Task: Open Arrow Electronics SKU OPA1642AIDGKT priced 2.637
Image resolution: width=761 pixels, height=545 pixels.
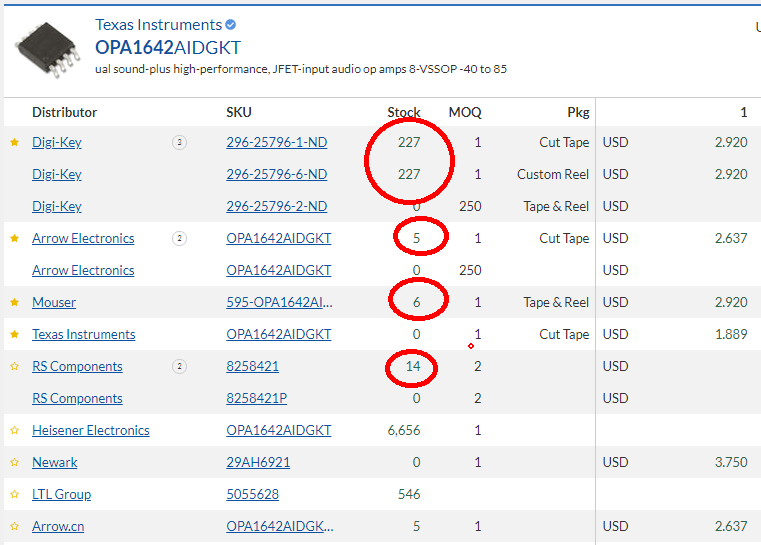Action: click(x=279, y=238)
